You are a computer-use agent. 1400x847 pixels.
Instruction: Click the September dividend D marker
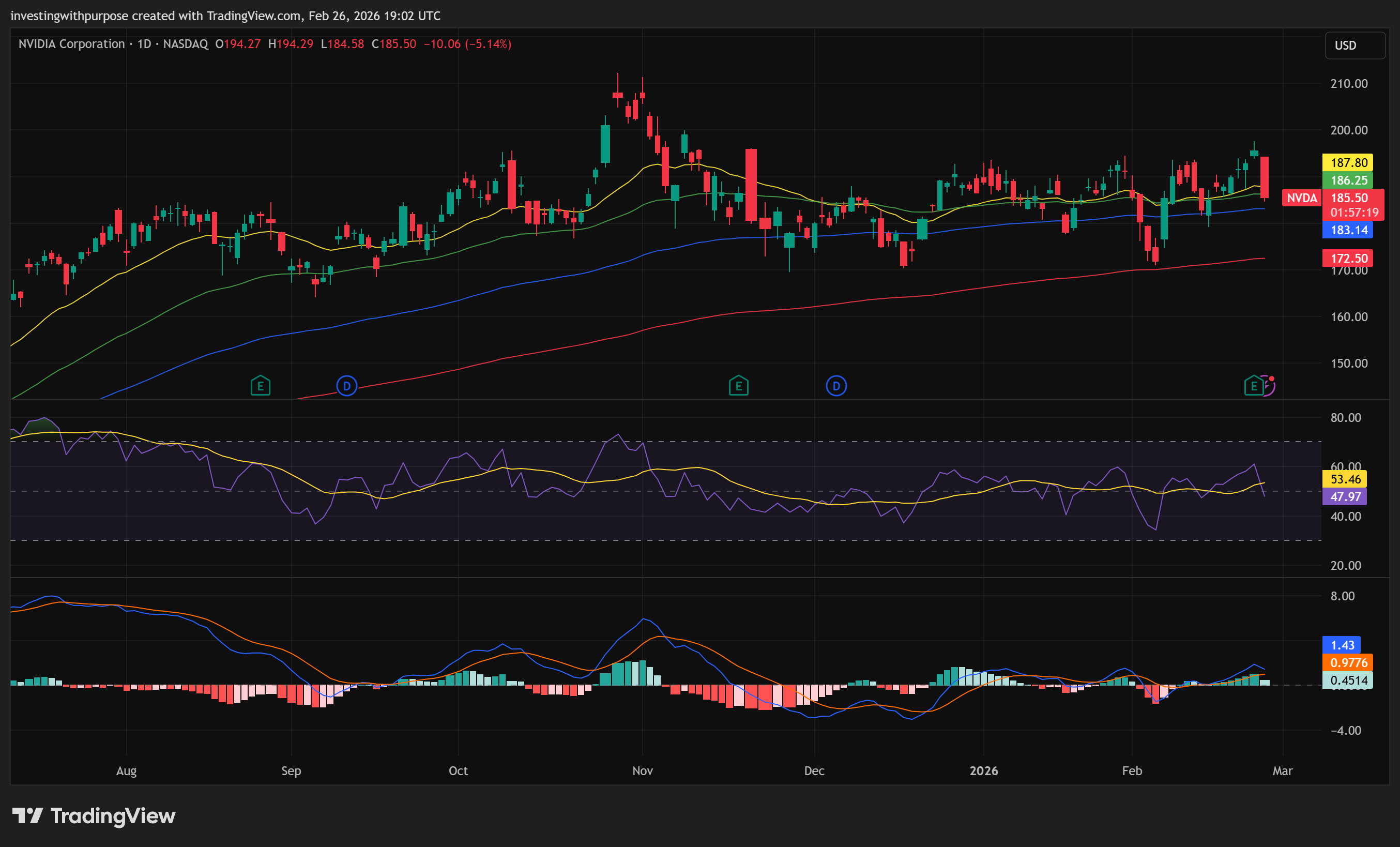pos(346,386)
